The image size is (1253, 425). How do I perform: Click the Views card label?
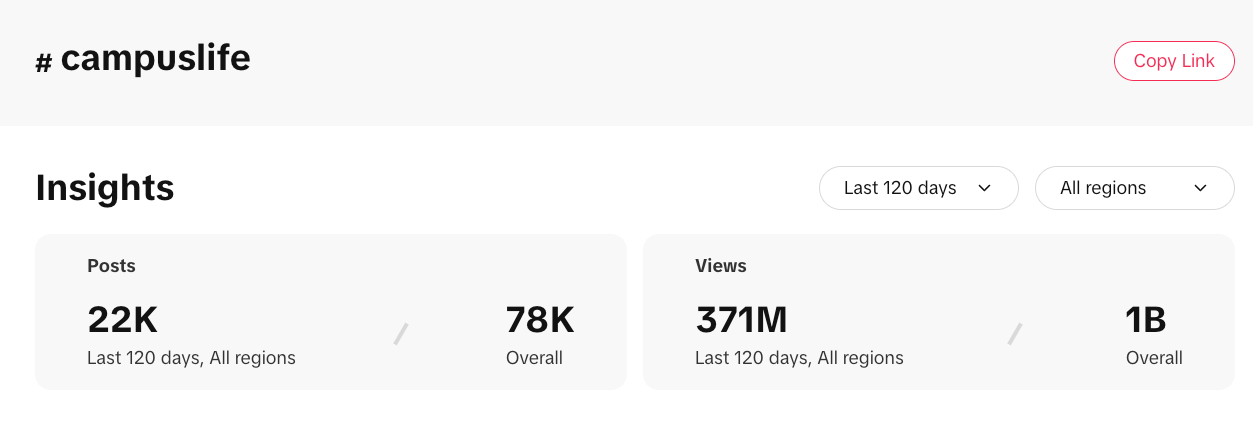[x=721, y=266]
